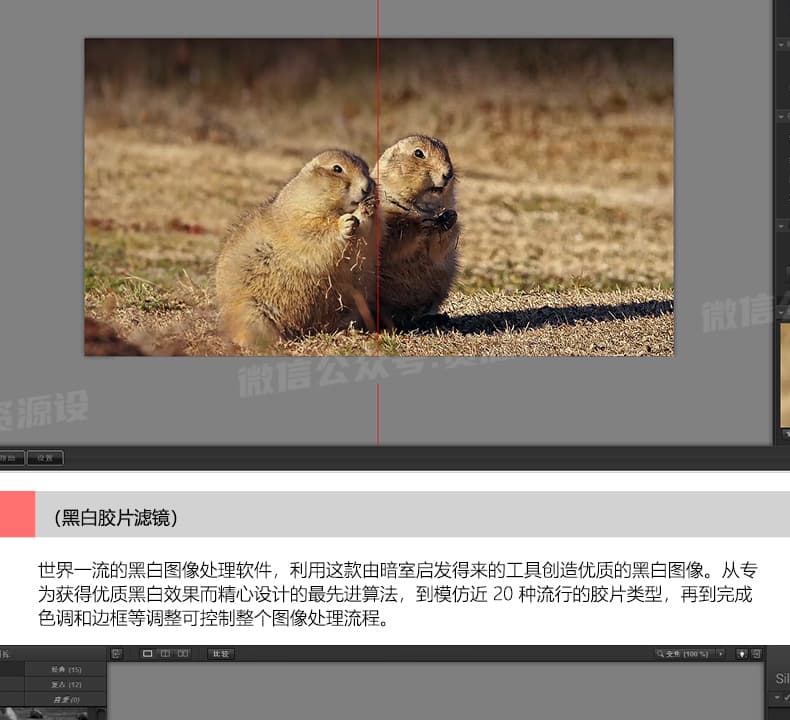Click the 设置 settings button
Image resolution: width=790 pixels, height=720 pixels.
(x=45, y=458)
